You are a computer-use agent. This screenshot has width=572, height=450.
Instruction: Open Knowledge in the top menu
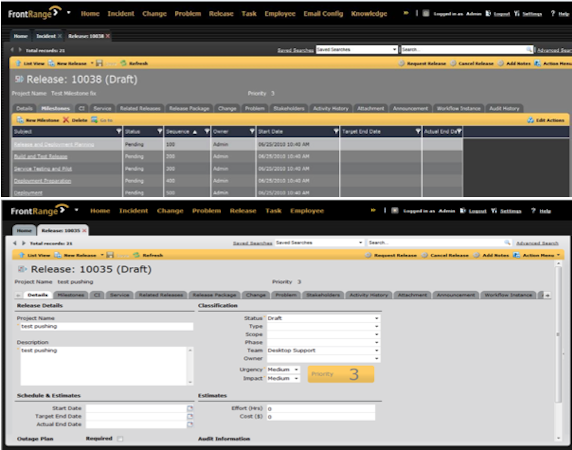pos(369,13)
